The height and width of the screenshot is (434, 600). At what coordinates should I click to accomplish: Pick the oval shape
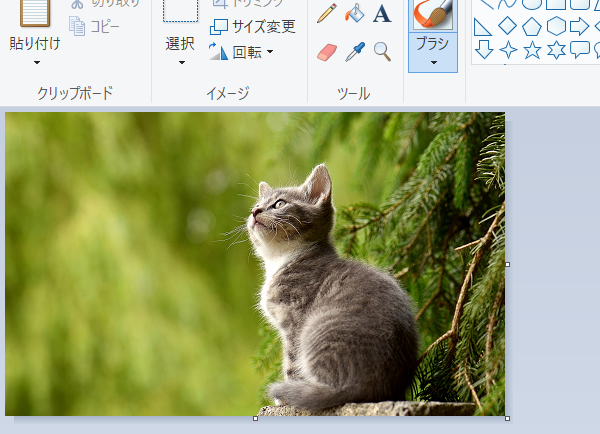click(532, 4)
